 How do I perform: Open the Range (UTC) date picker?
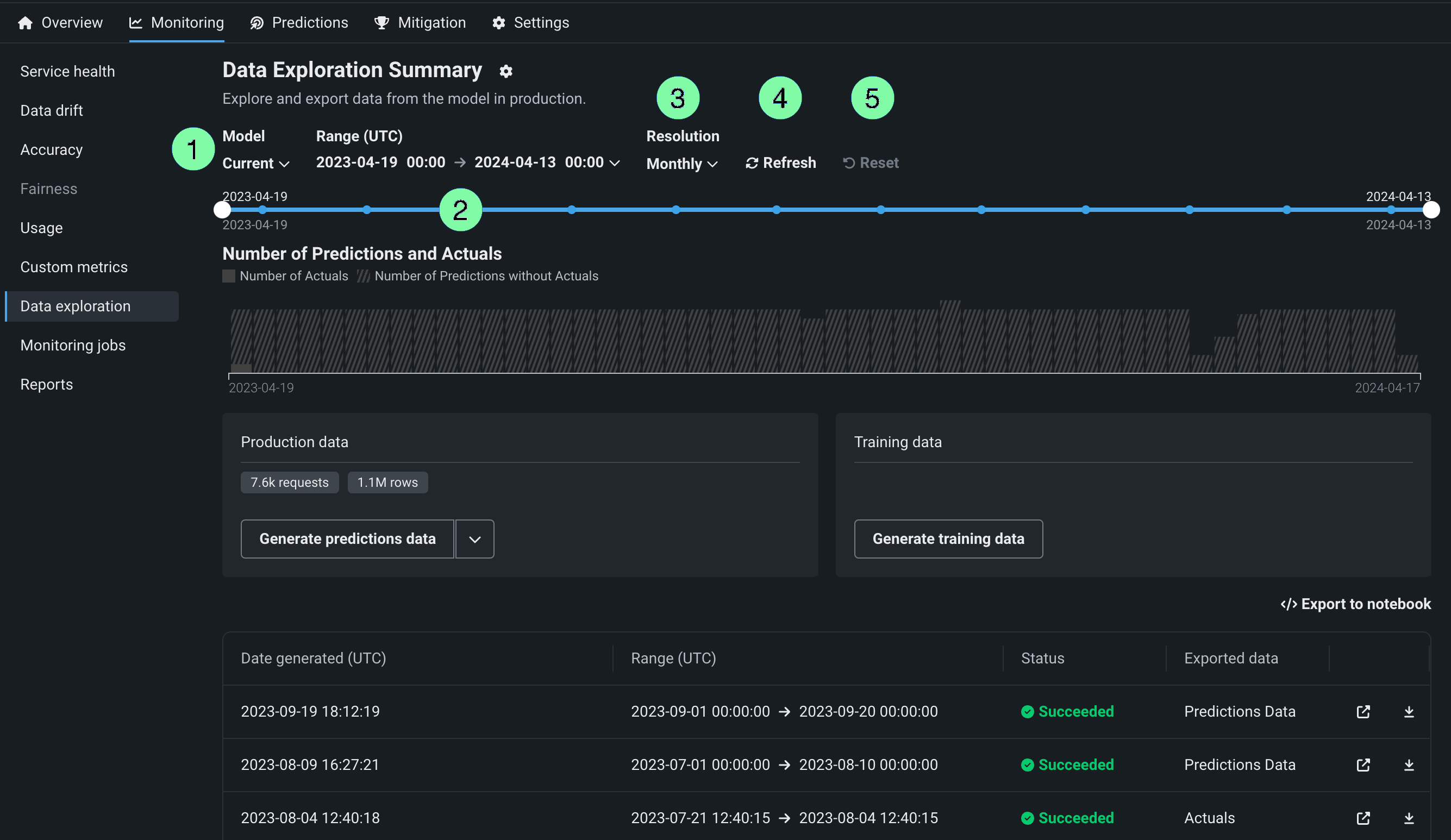[x=467, y=162]
